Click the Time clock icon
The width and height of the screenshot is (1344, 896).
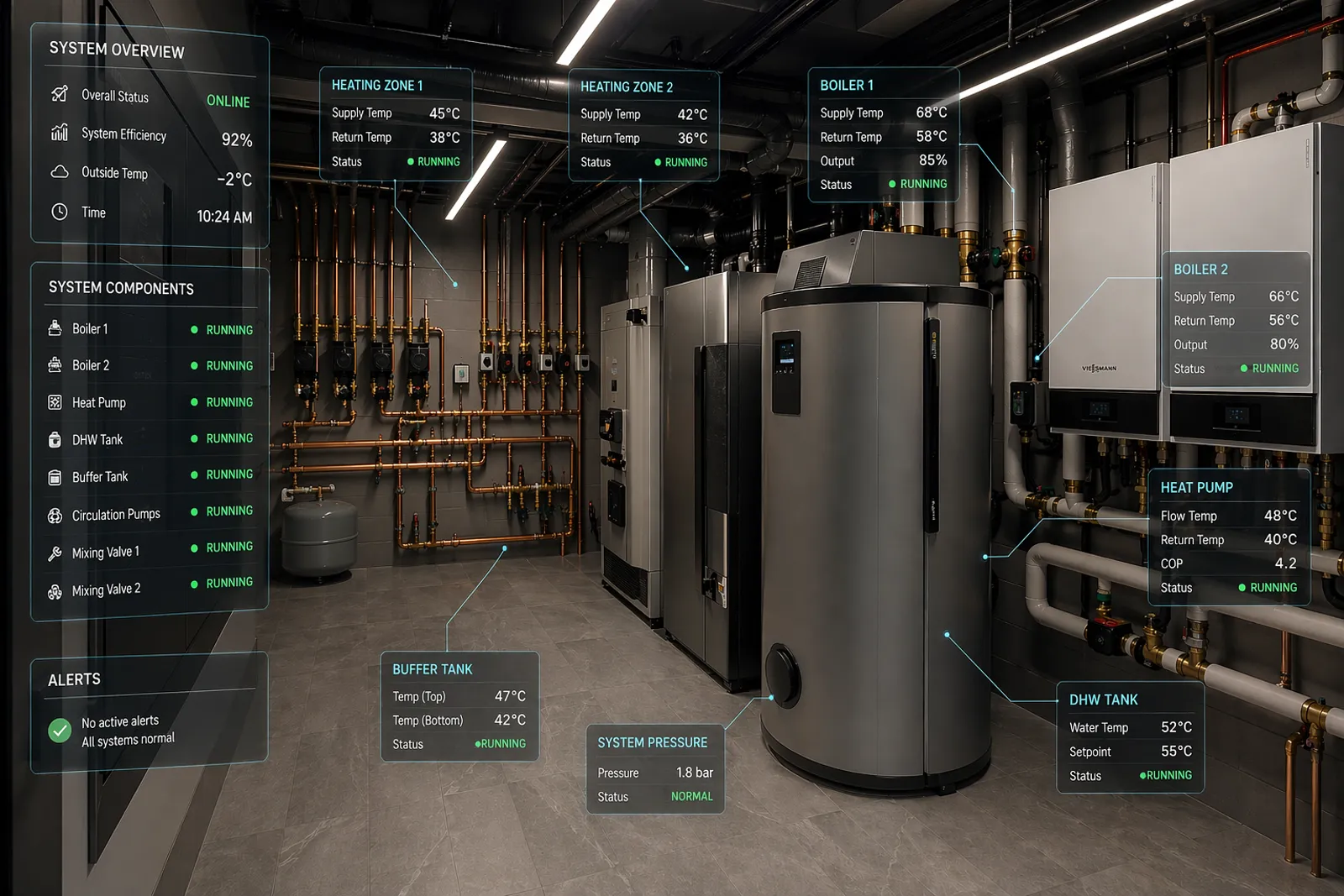59,212
